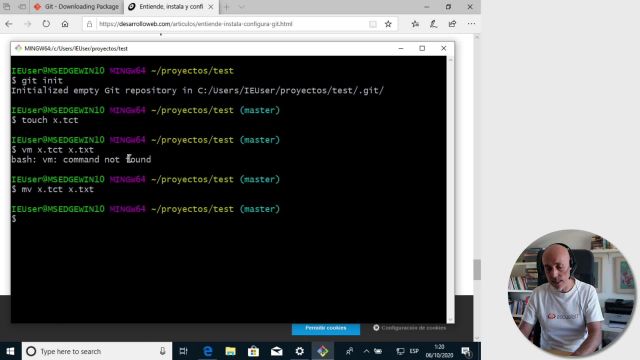
Task: Open Mail app from taskbar
Action: (276, 351)
